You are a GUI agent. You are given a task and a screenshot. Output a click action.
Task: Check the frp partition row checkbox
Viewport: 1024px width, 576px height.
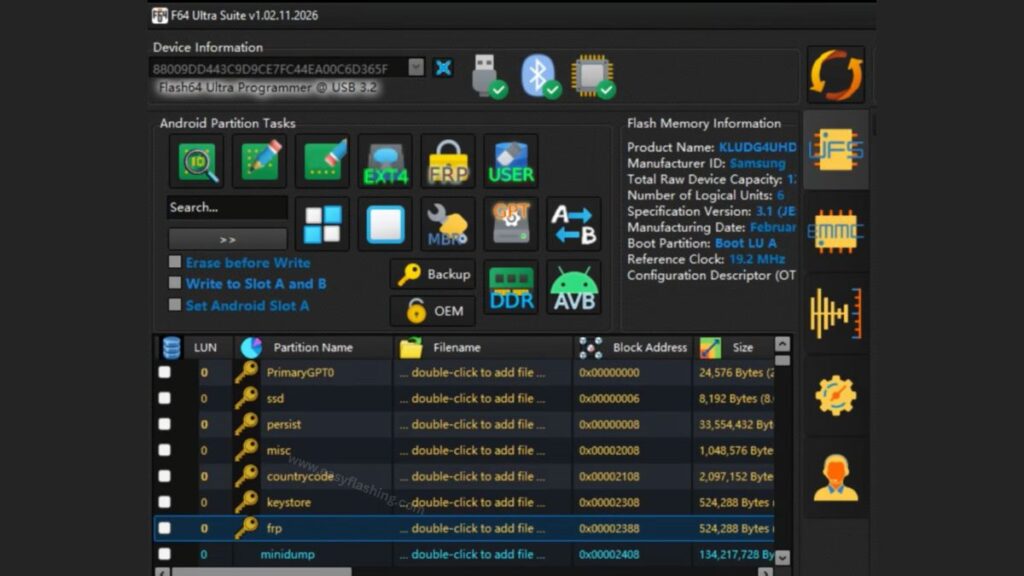pyautogui.click(x=163, y=528)
